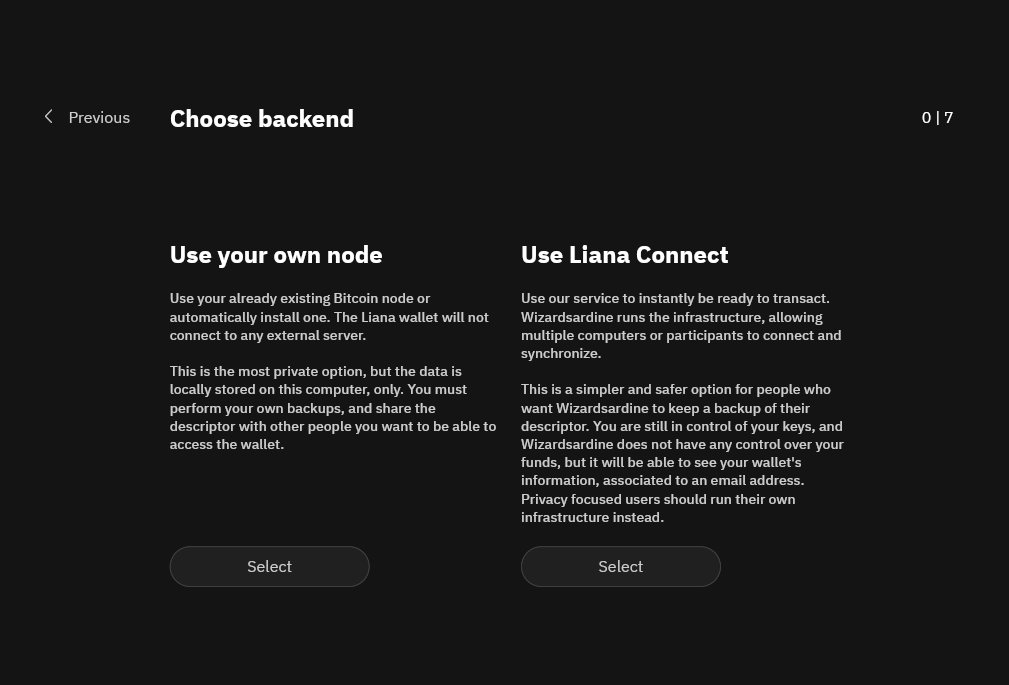The image size is (1009, 685).
Task: Select the 'Use your own node' backend
Action: (x=269, y=567)
